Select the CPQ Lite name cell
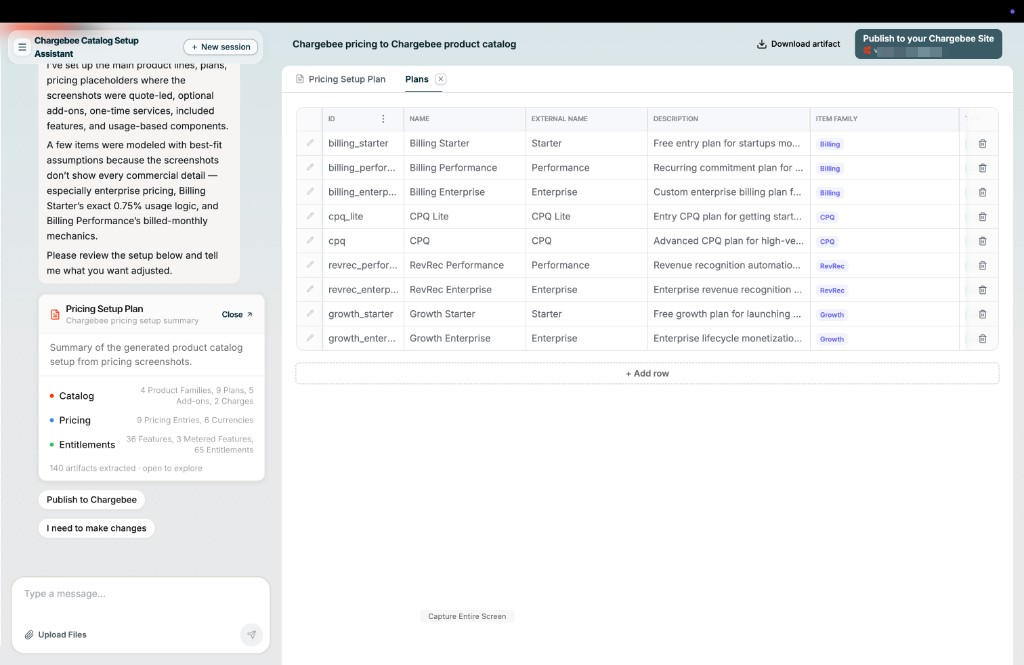The height and width of the screenshot is (665, 1024). (464, 216)
